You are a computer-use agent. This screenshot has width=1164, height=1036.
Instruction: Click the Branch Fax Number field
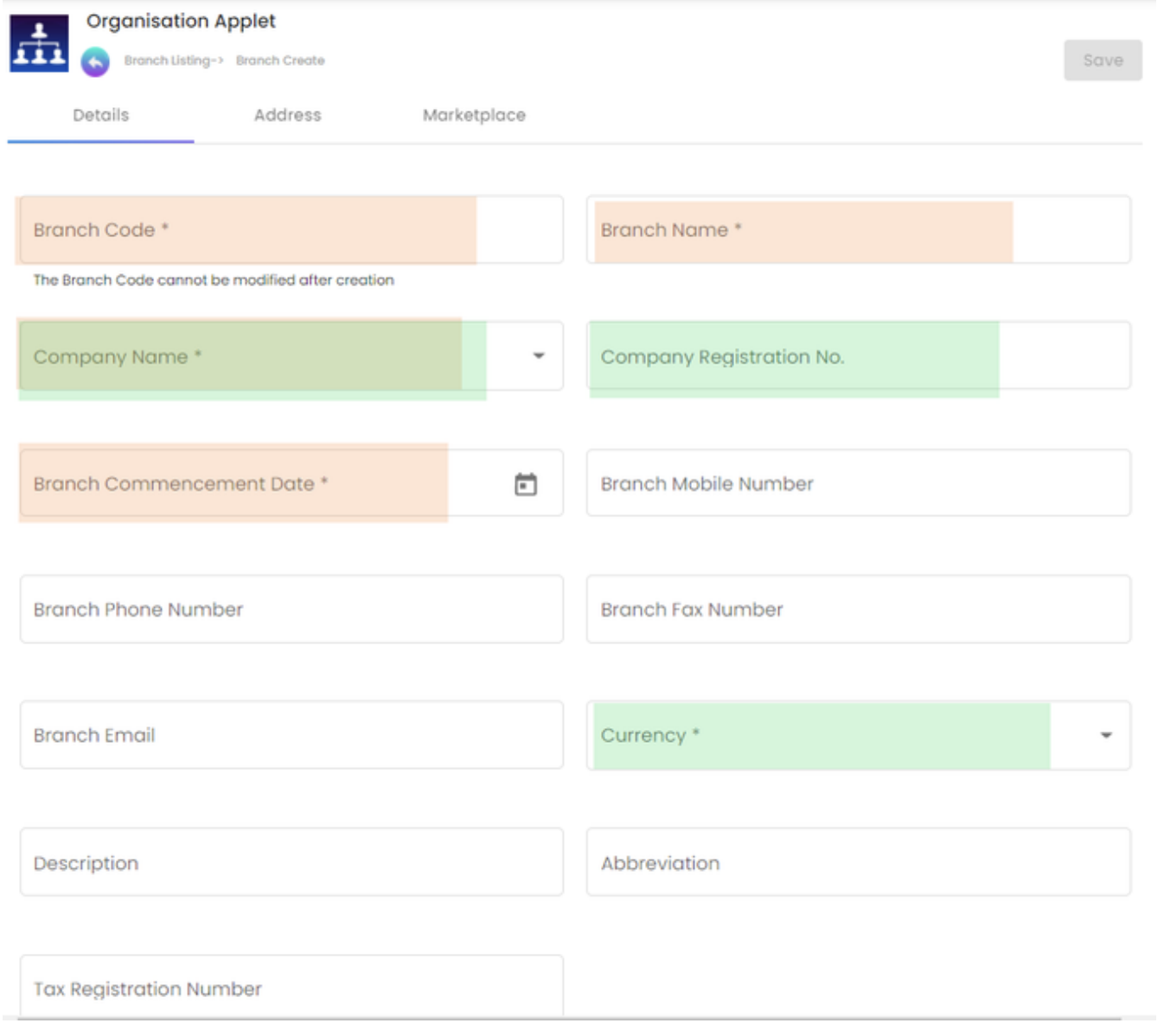[x=858, y=610]
